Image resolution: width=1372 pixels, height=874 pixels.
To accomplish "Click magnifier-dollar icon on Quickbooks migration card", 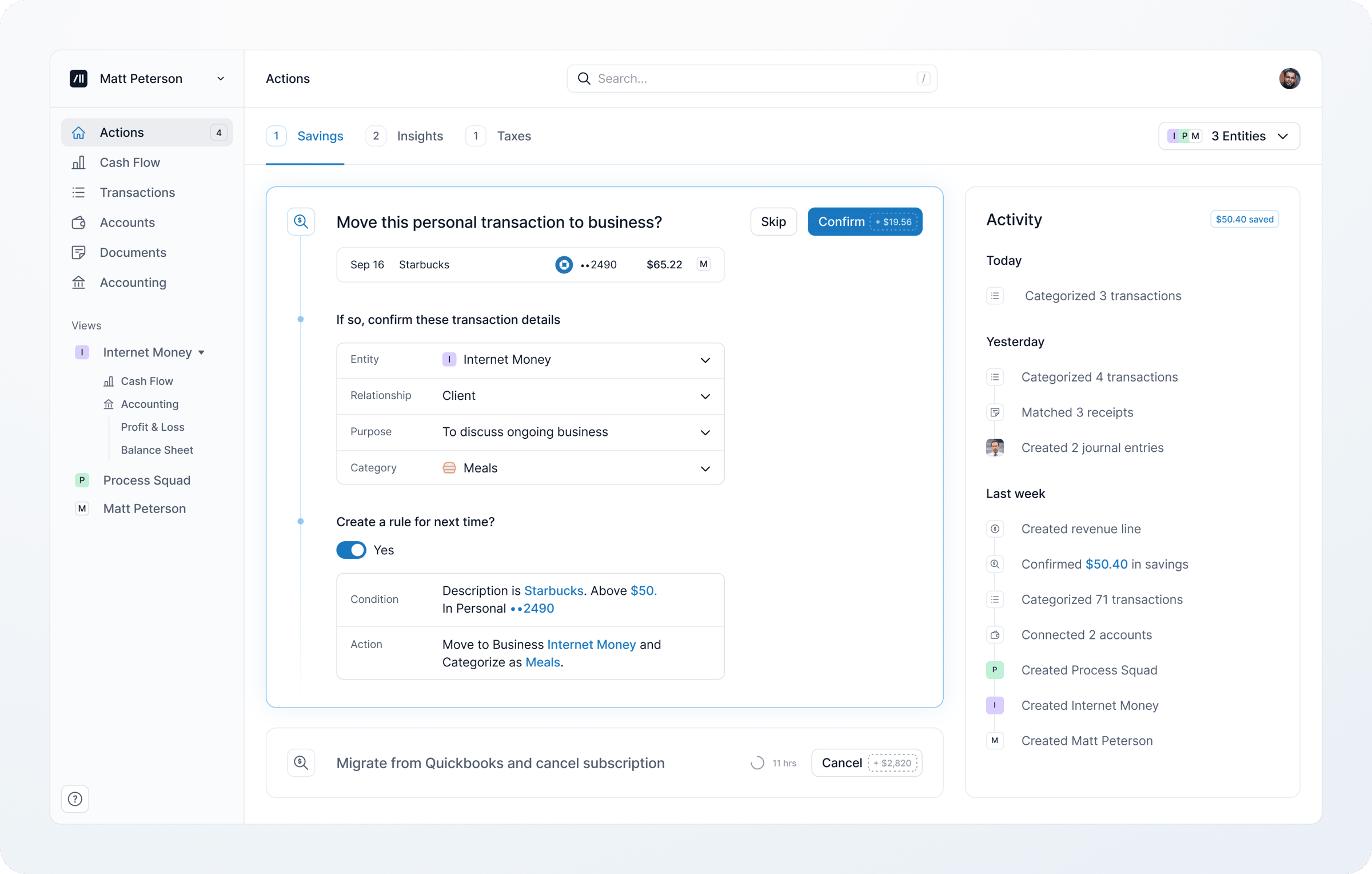I will (301, 762).
